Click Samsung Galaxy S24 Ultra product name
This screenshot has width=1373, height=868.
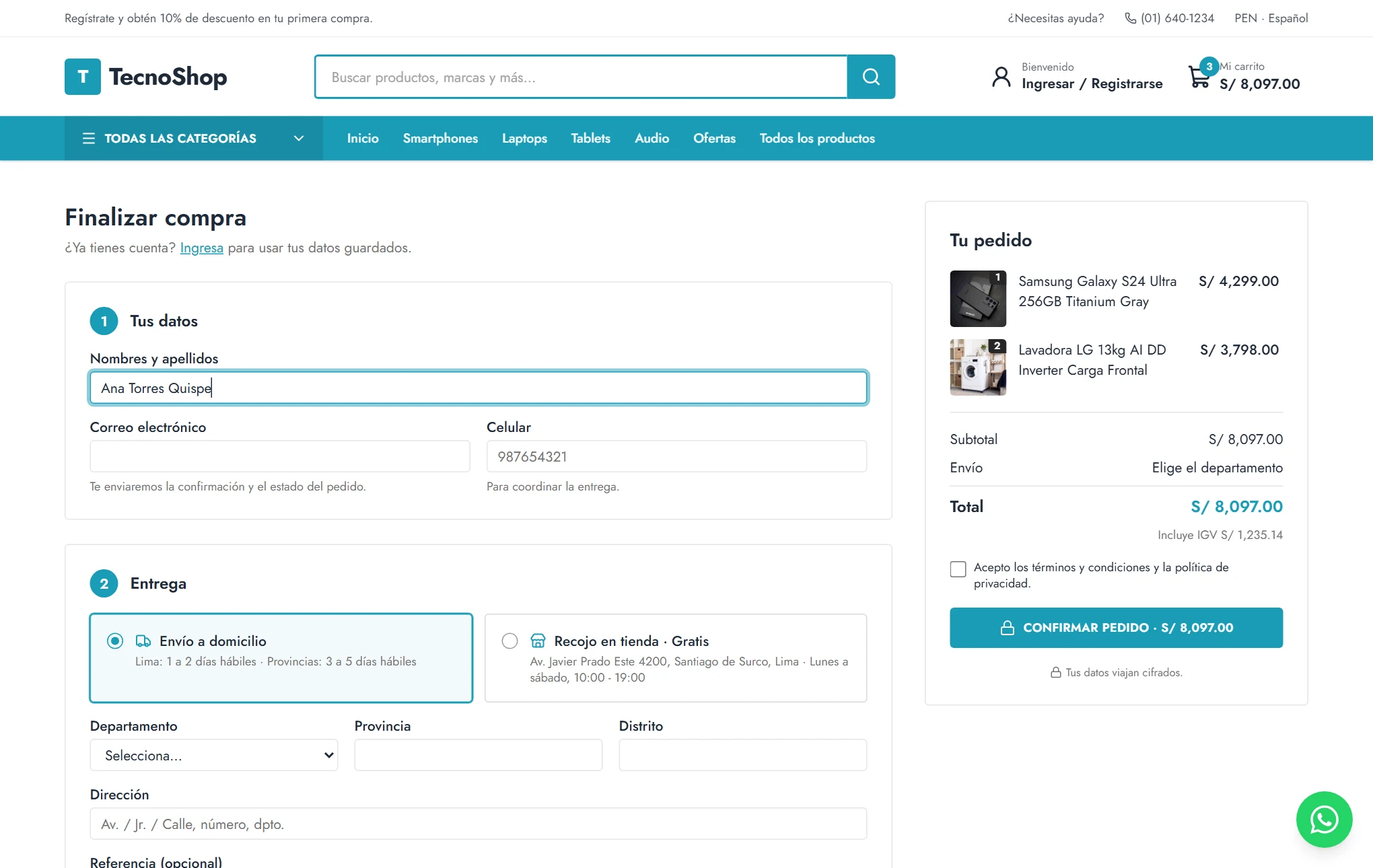click(x=1097, y=291)
